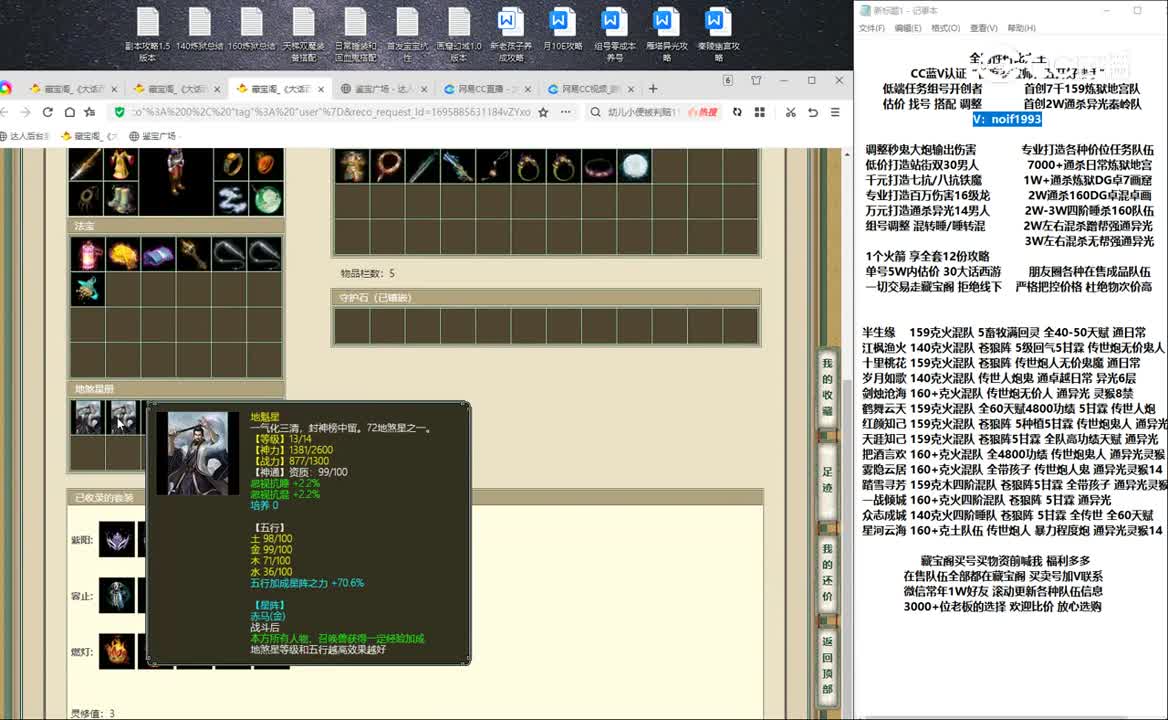The image size is (1168, 720).
Task: Click the browser forward arrow
Action: pos(25,112)
